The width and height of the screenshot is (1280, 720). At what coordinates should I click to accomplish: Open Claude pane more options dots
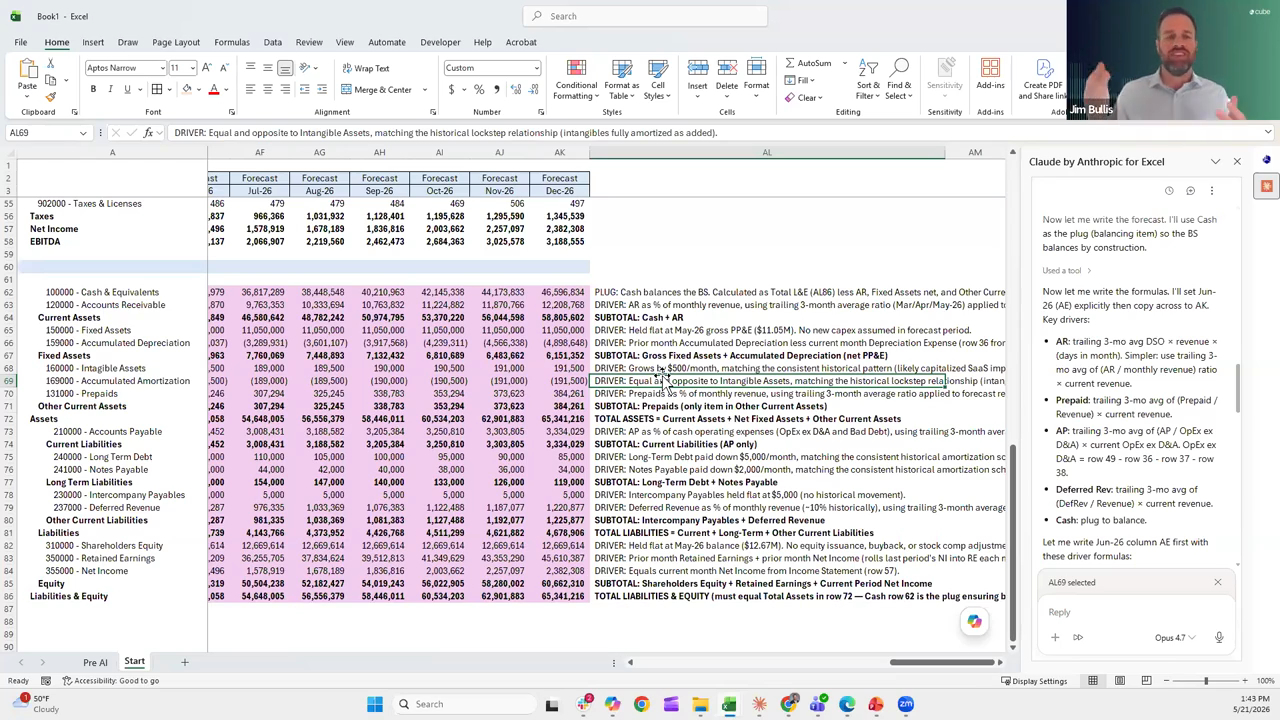(x=1211, y=191)
